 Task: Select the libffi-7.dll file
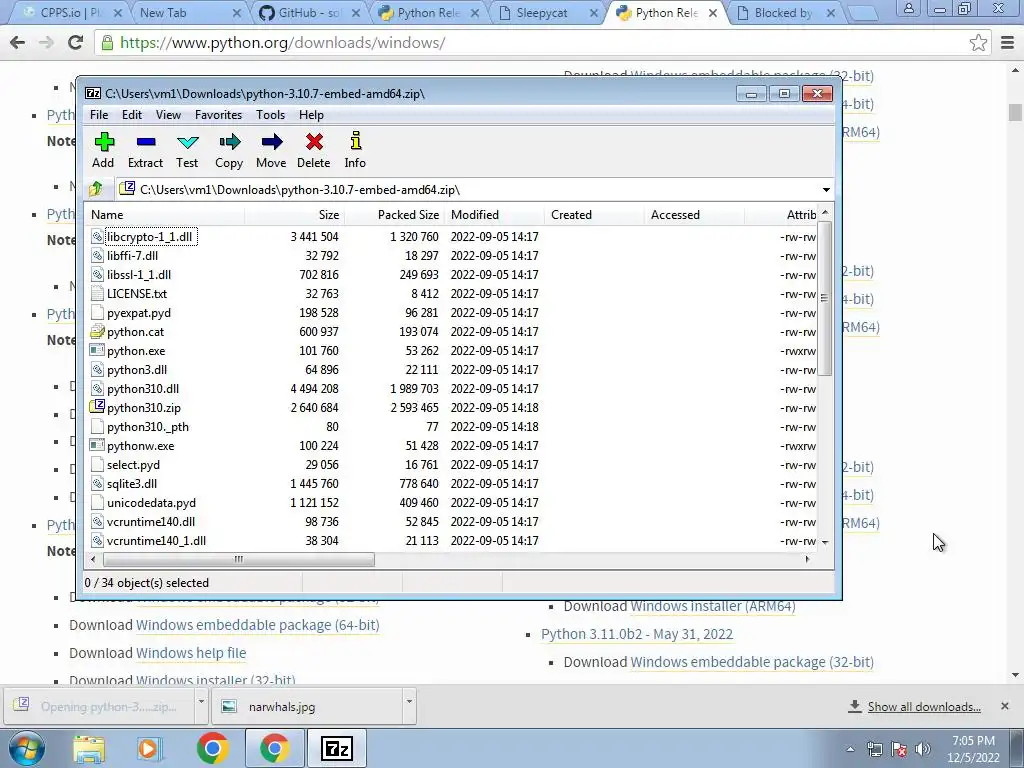click(132, 256)
